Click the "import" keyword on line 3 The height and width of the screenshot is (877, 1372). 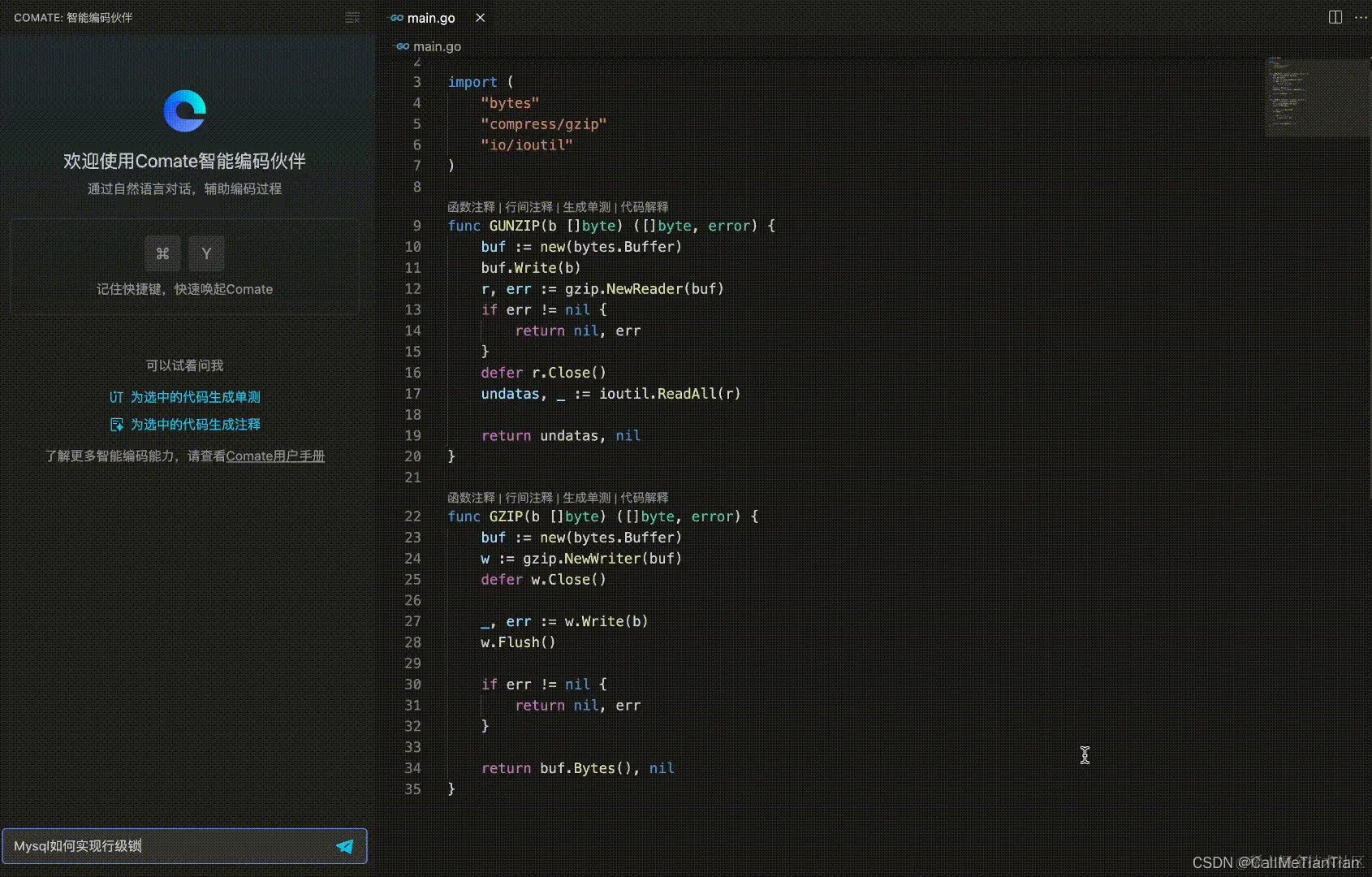(472, 82)
